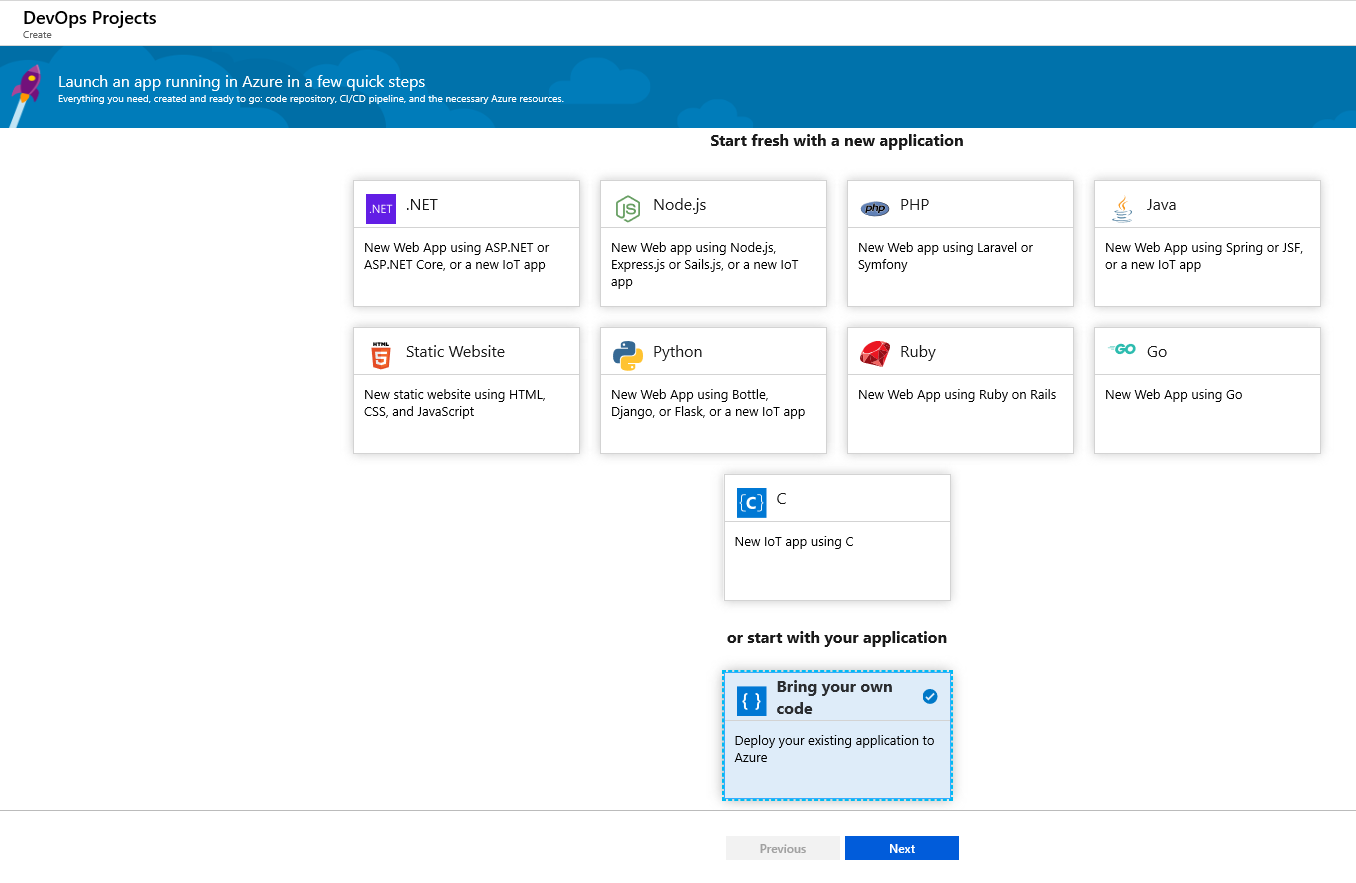1356x883 pixels.
Task: Click 'Deploy your existing application to Azure' text
Action: (x=835, y=749)
